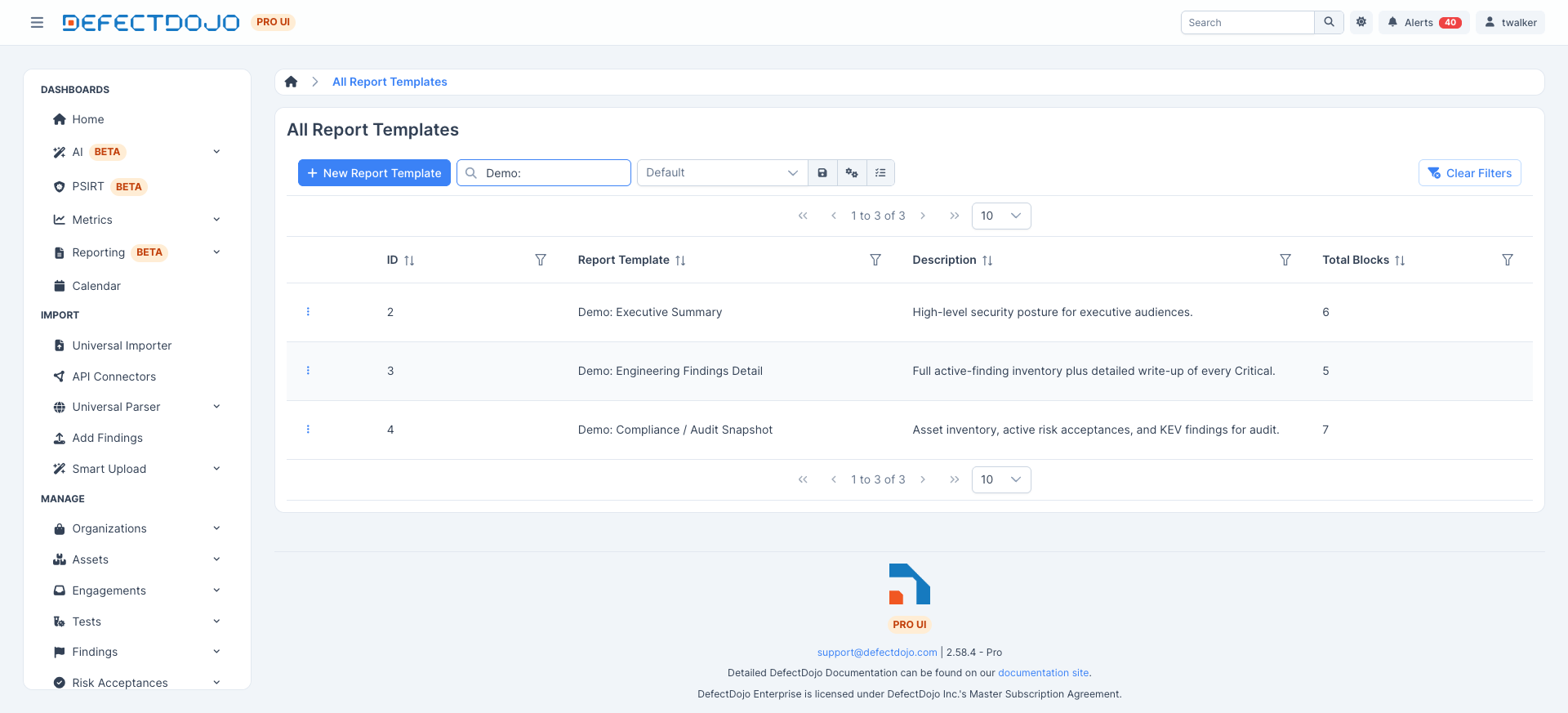Go to first page, bottom paginator
Image resolution: width=1568 pixels, height=713 pixels.
point(803,479)
